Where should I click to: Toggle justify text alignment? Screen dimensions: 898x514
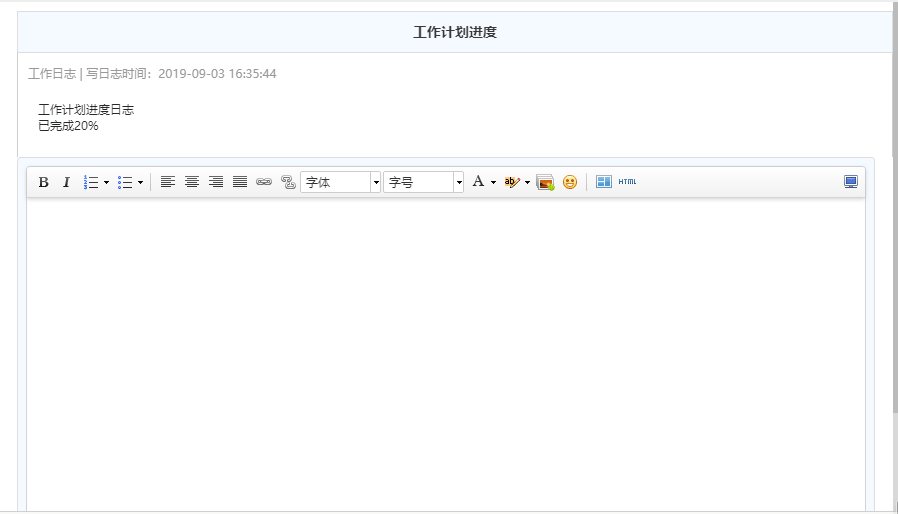[x=240, y=182]
